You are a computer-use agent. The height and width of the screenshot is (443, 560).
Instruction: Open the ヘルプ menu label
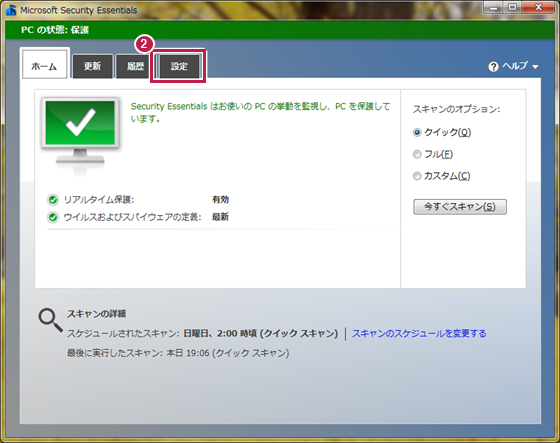point(515,66)
